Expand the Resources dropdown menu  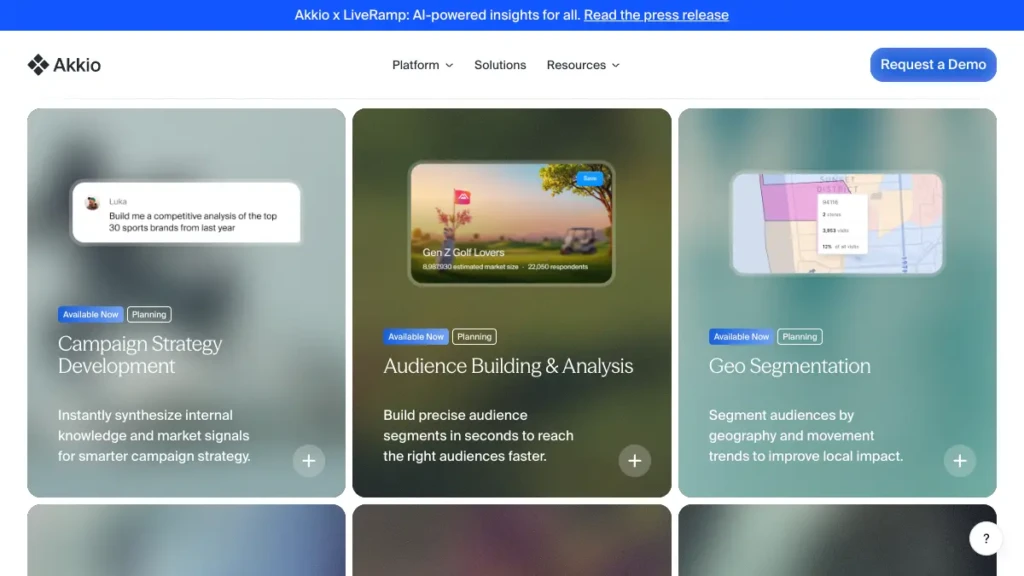583,65
